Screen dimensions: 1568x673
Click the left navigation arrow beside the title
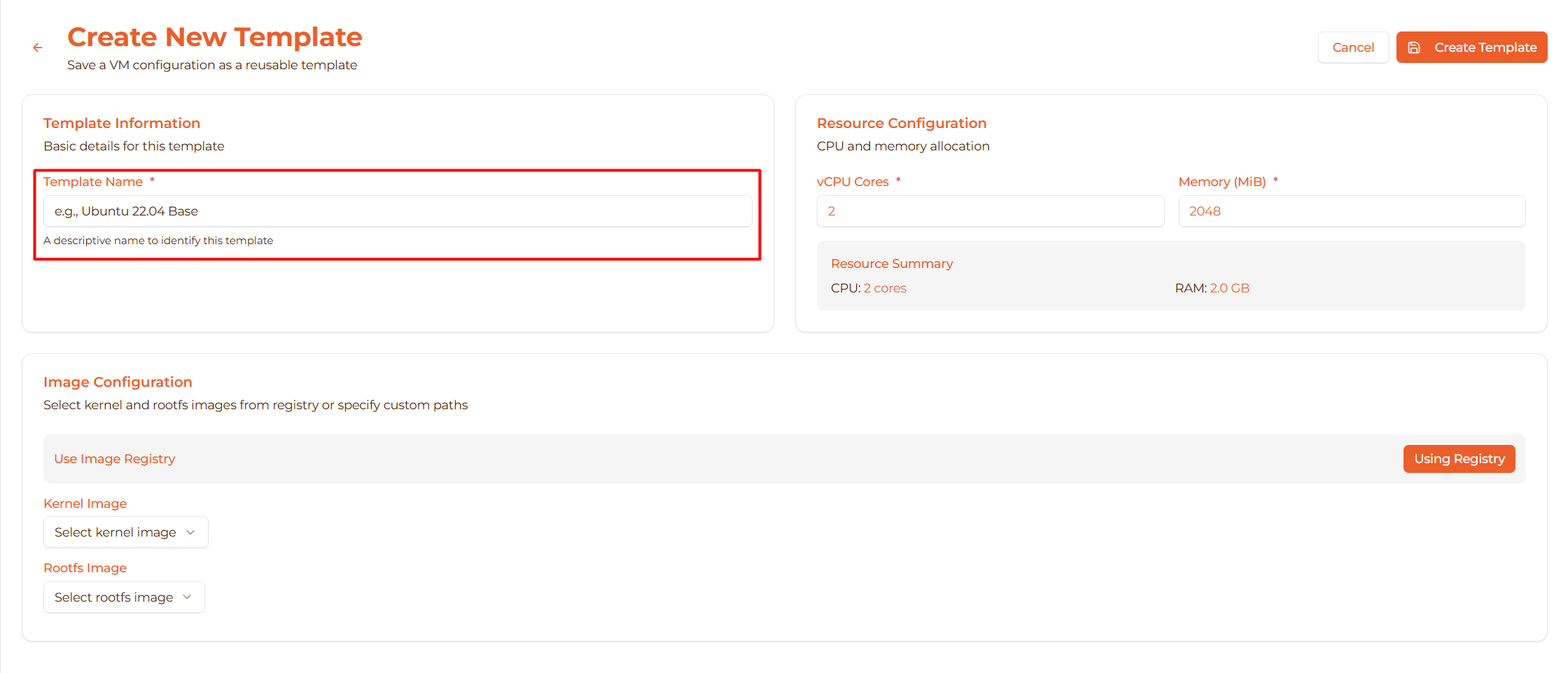click(x=38, y=47)
